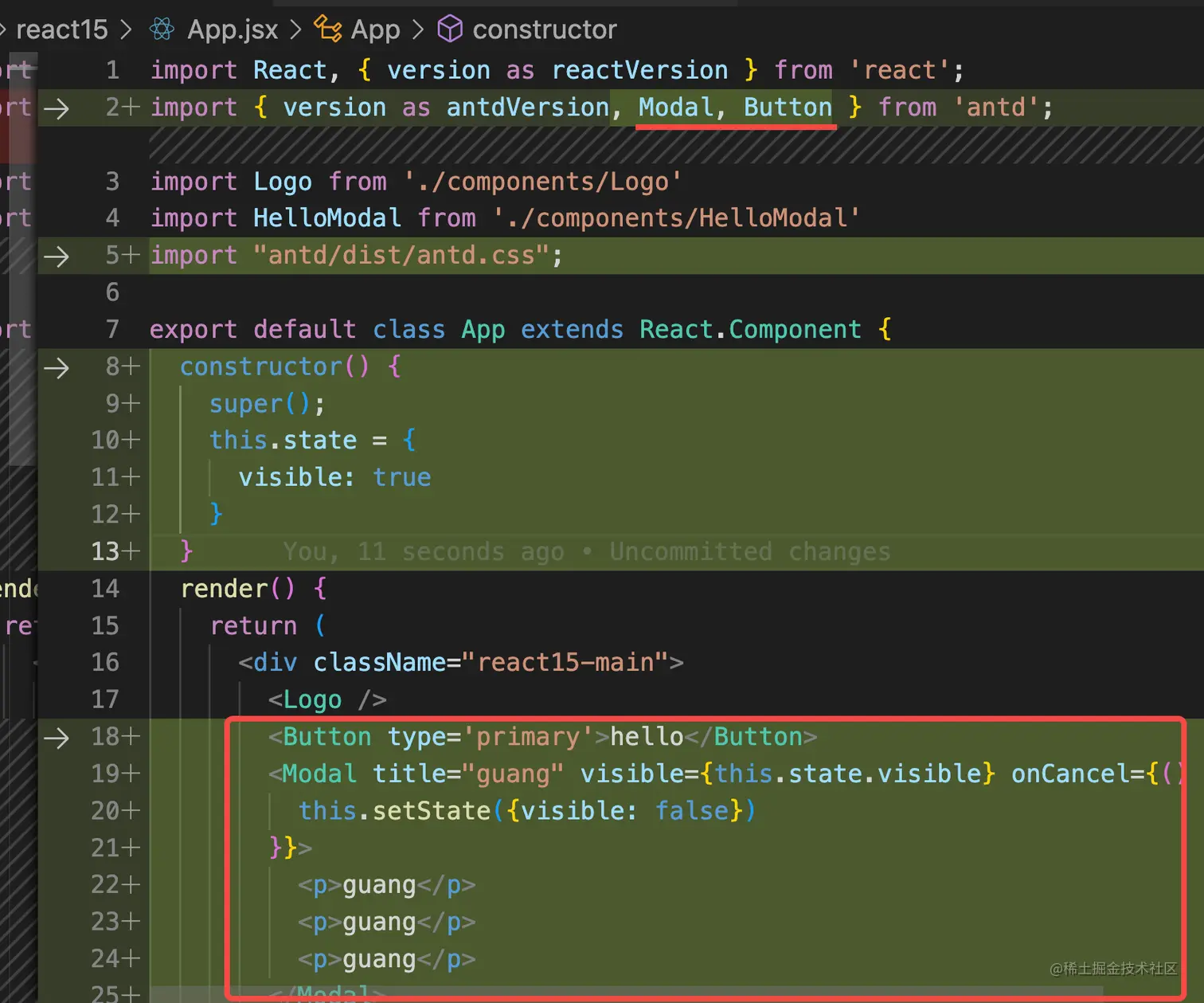Click 'constructor()' on line 8
This screenshot has width=1204, height=1003.
pyautogui.click(x=275, y=366)
